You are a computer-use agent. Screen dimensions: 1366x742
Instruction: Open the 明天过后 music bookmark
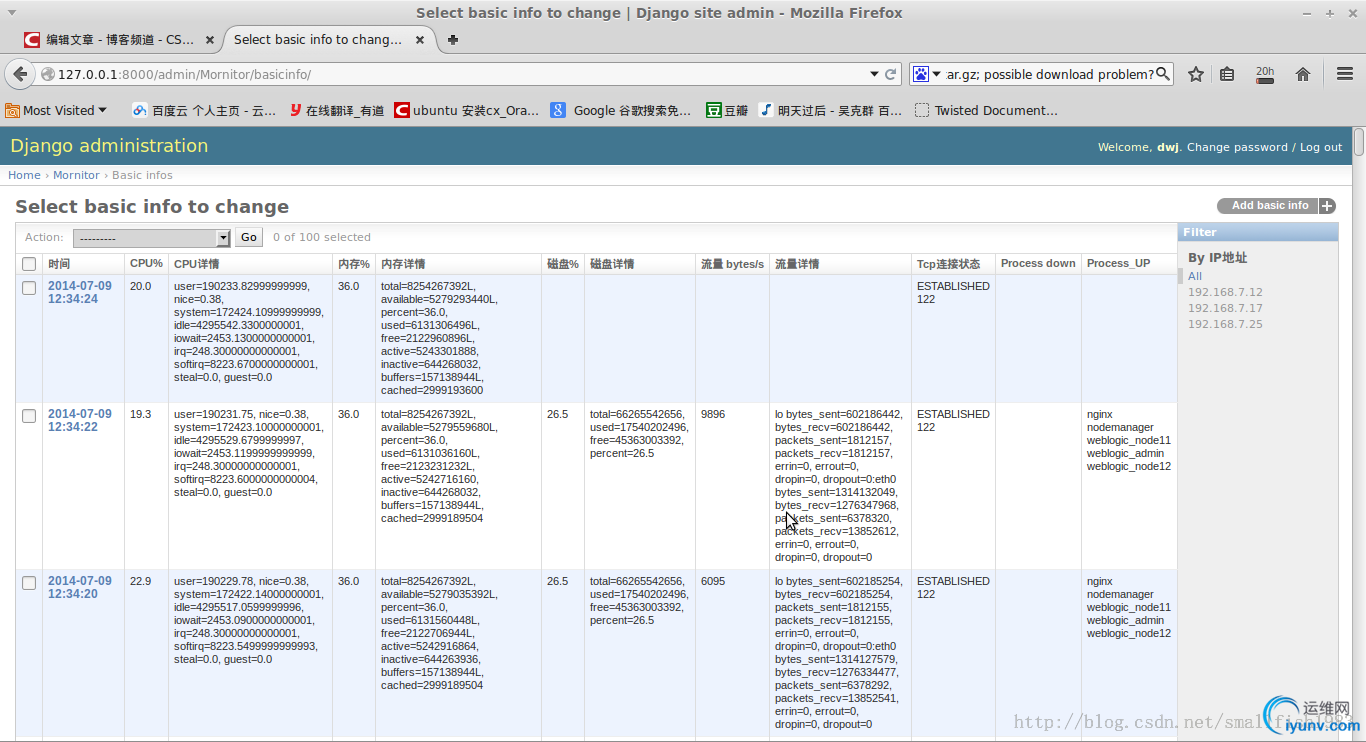[830, 111]
